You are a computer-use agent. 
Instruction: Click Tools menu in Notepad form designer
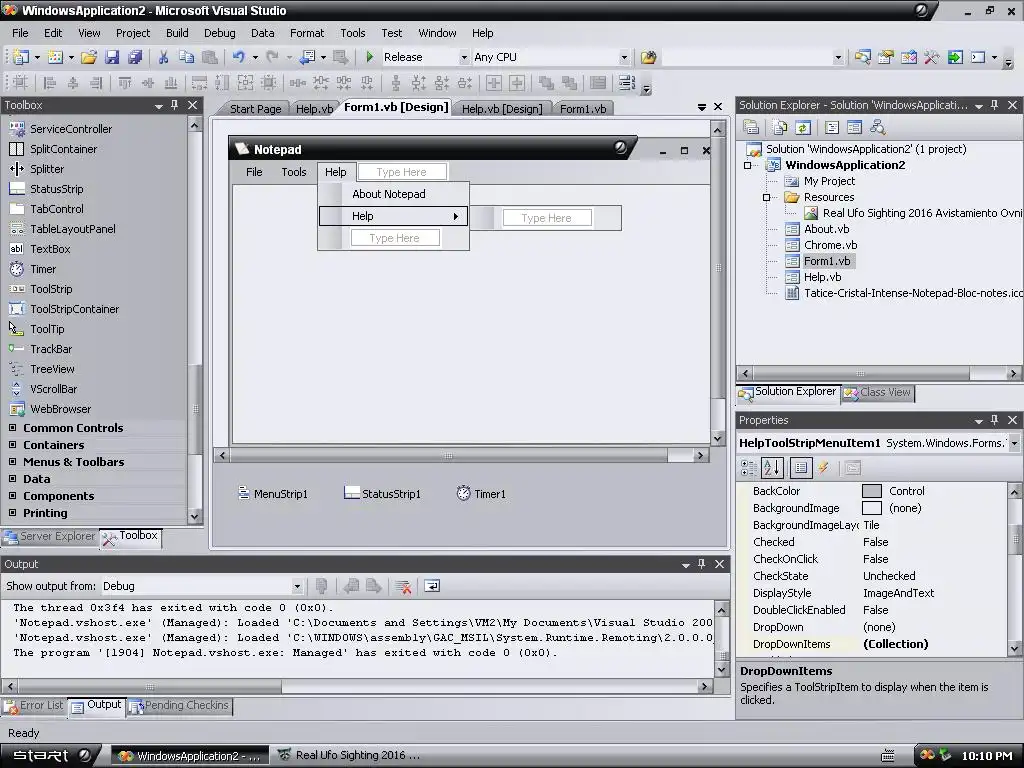[294, 172]
